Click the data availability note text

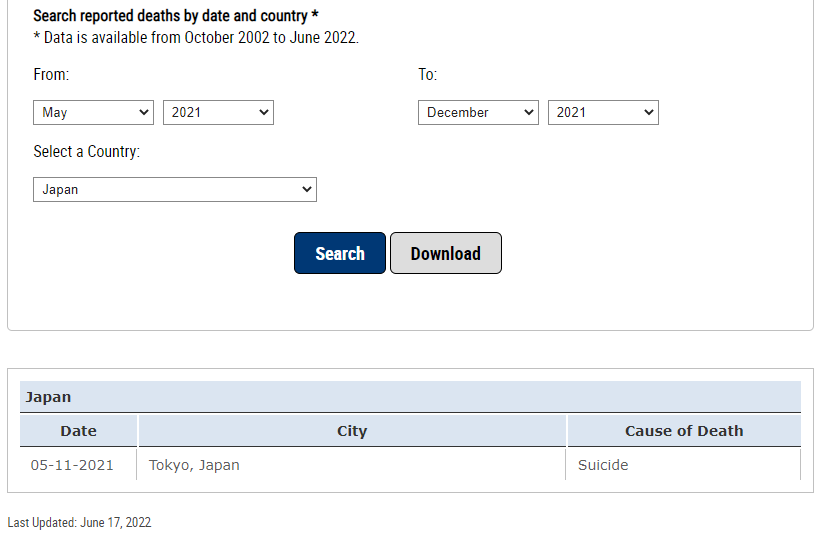[196, 38]
